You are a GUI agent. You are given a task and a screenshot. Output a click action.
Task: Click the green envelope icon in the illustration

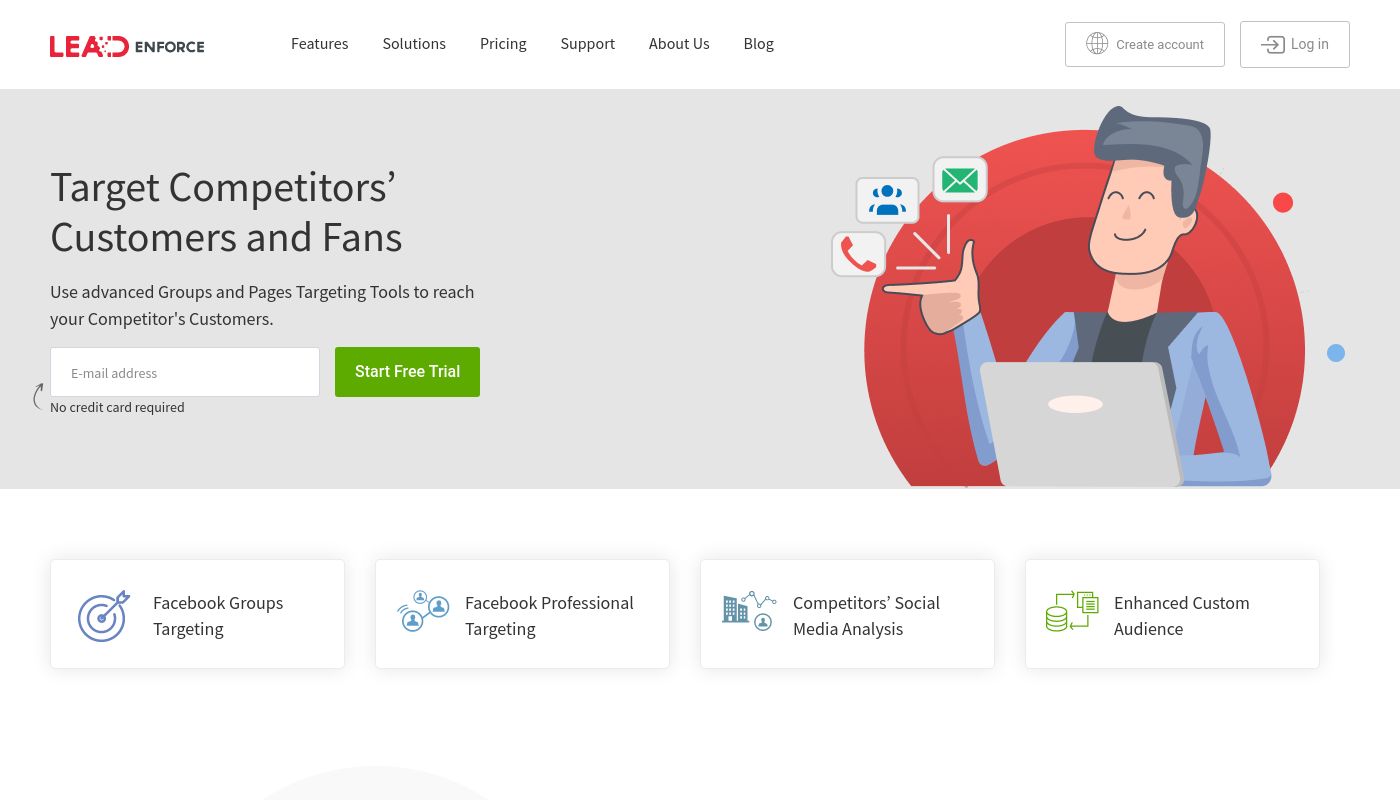pos(959,180)
